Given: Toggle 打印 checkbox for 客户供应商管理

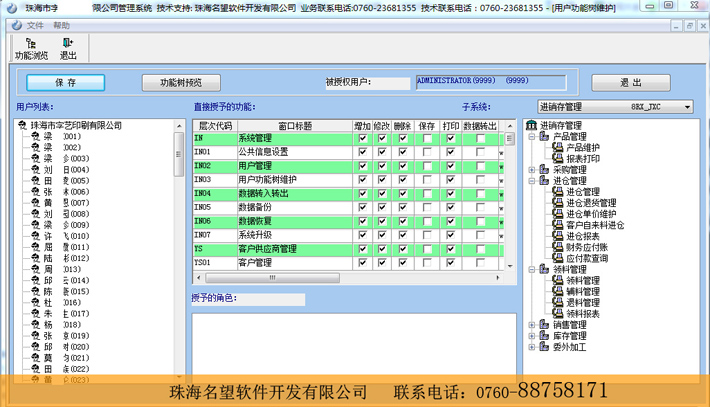Looking at the screenshot, I should [x=450, y=249].
